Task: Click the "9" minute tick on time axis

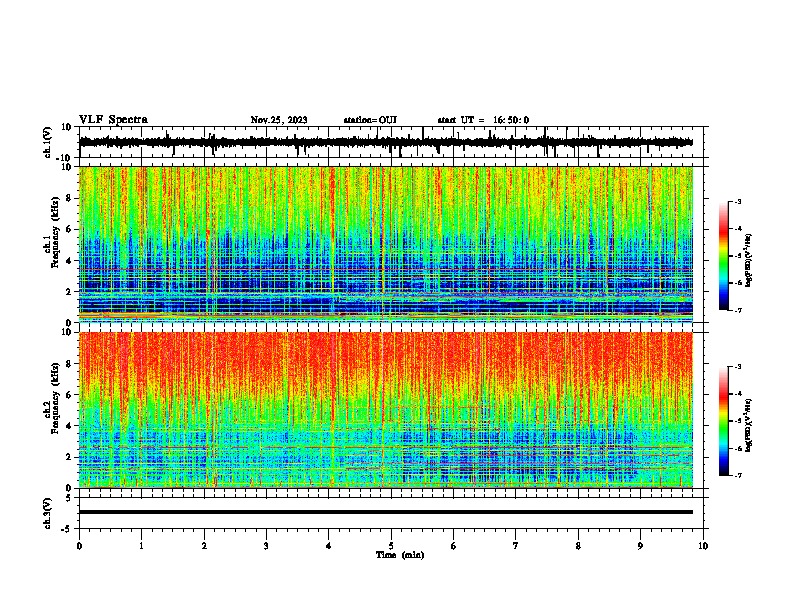Action: [640, 546]
